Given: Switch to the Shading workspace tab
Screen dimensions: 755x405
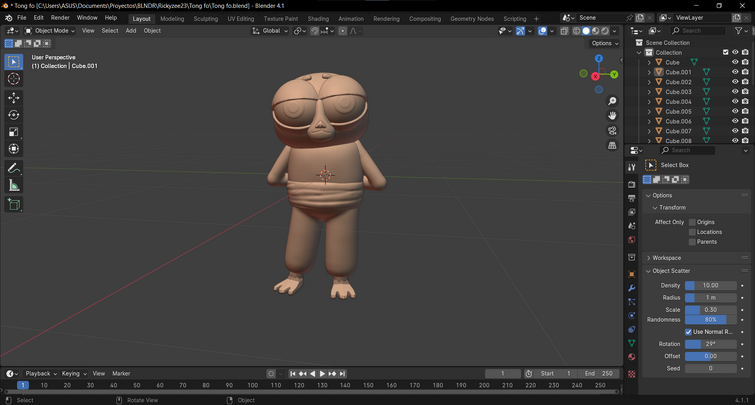Looking at the screenshot, I should (318, 19).
